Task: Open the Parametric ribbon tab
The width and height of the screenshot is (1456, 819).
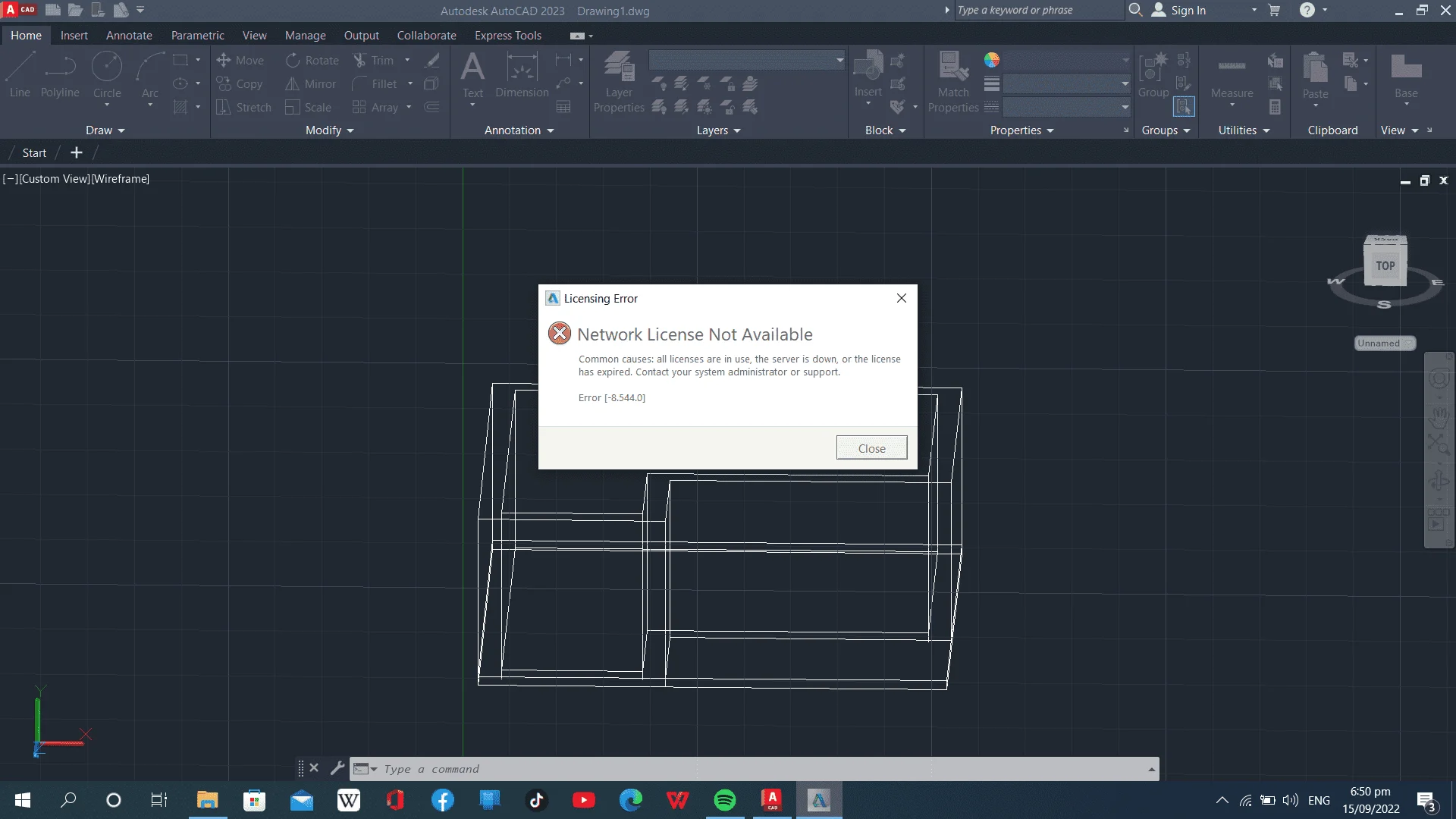Action: click(x=197, y=36)
